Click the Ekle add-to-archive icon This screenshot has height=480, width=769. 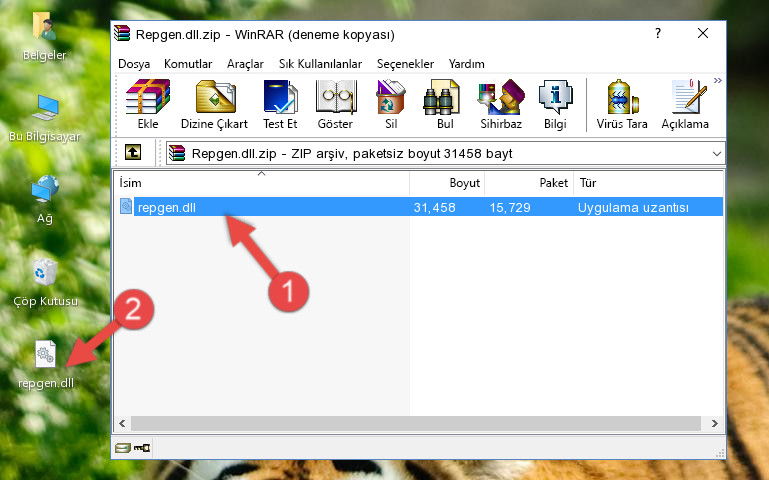point(148,104)
